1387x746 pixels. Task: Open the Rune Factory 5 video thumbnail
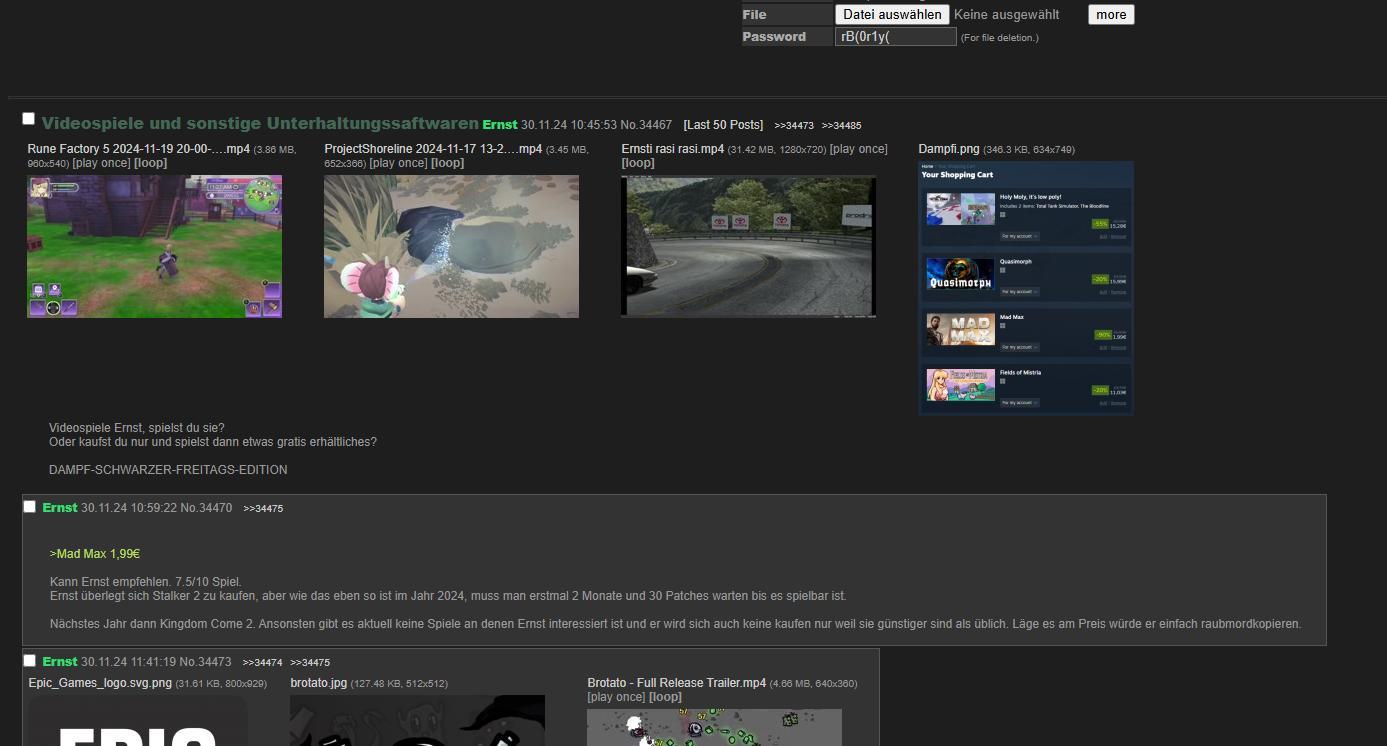[x=154, y=247]
